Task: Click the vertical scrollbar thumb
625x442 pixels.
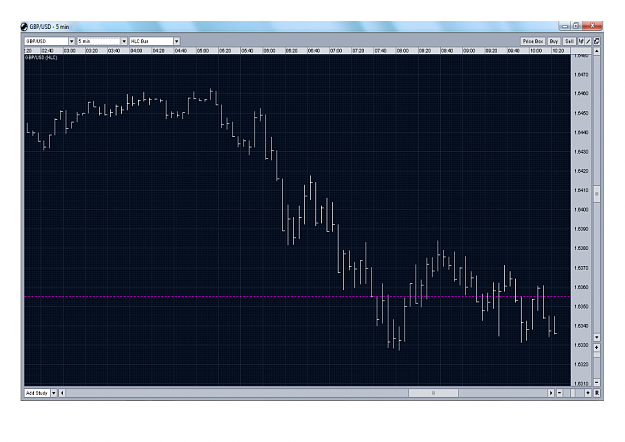Action: click(x=597, y=194)
